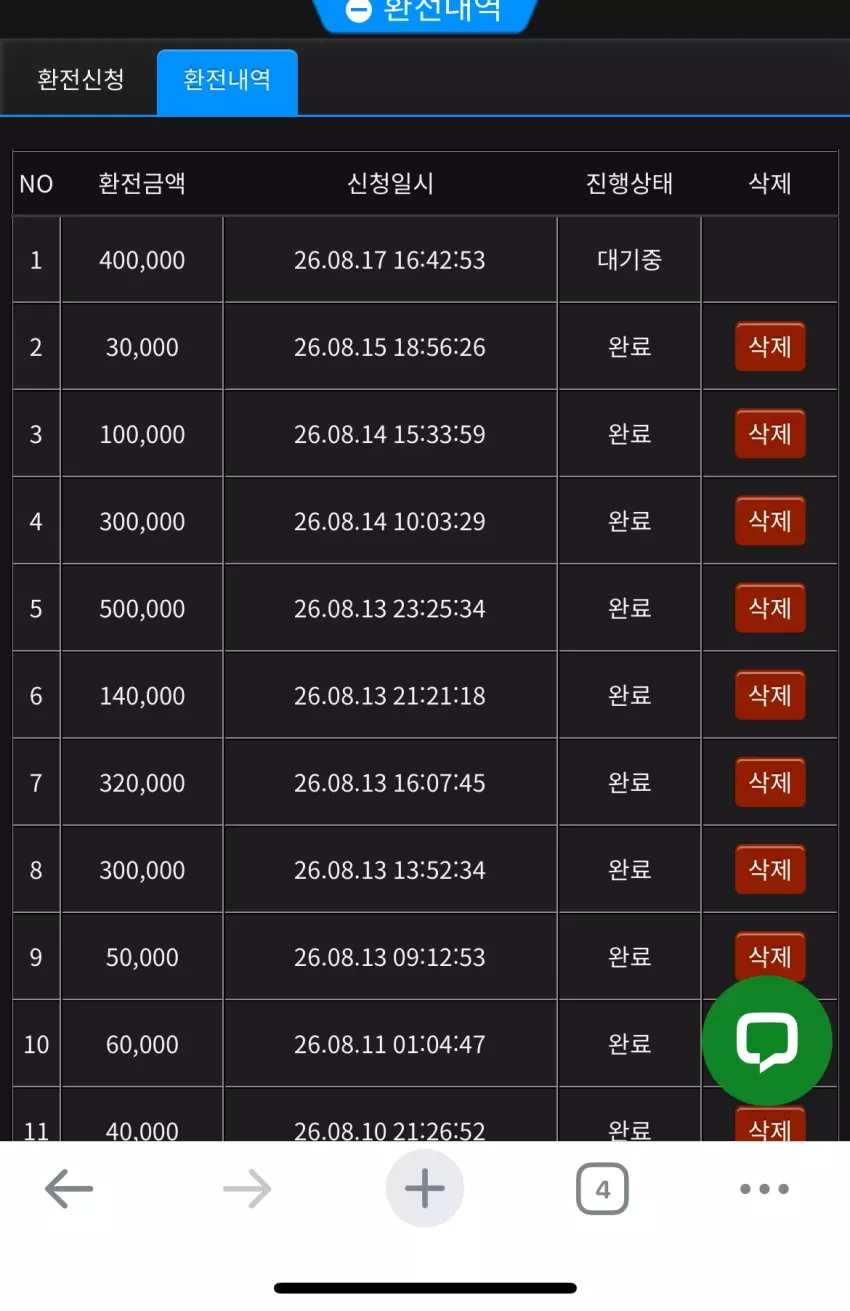Screen dimensions: 850x1311
Task: Select the 환전내역 tab
Action: tap(227, 80)
